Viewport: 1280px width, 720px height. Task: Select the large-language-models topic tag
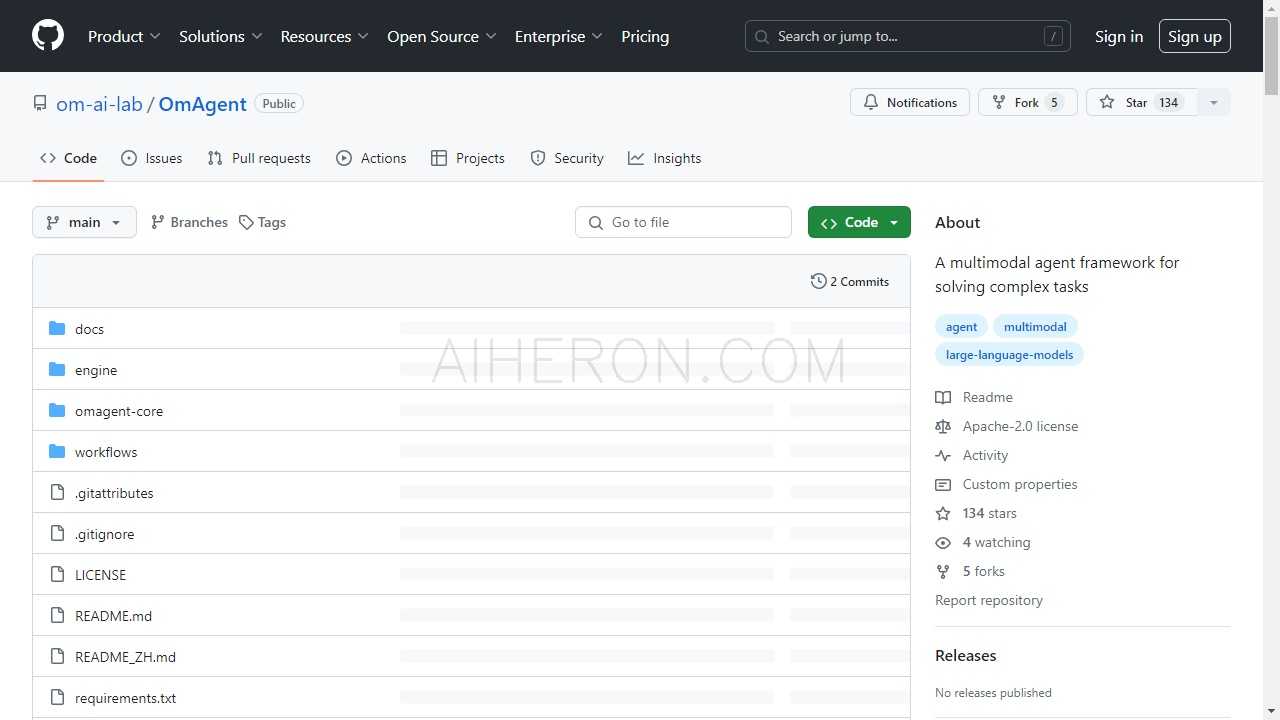(1009, 354)
